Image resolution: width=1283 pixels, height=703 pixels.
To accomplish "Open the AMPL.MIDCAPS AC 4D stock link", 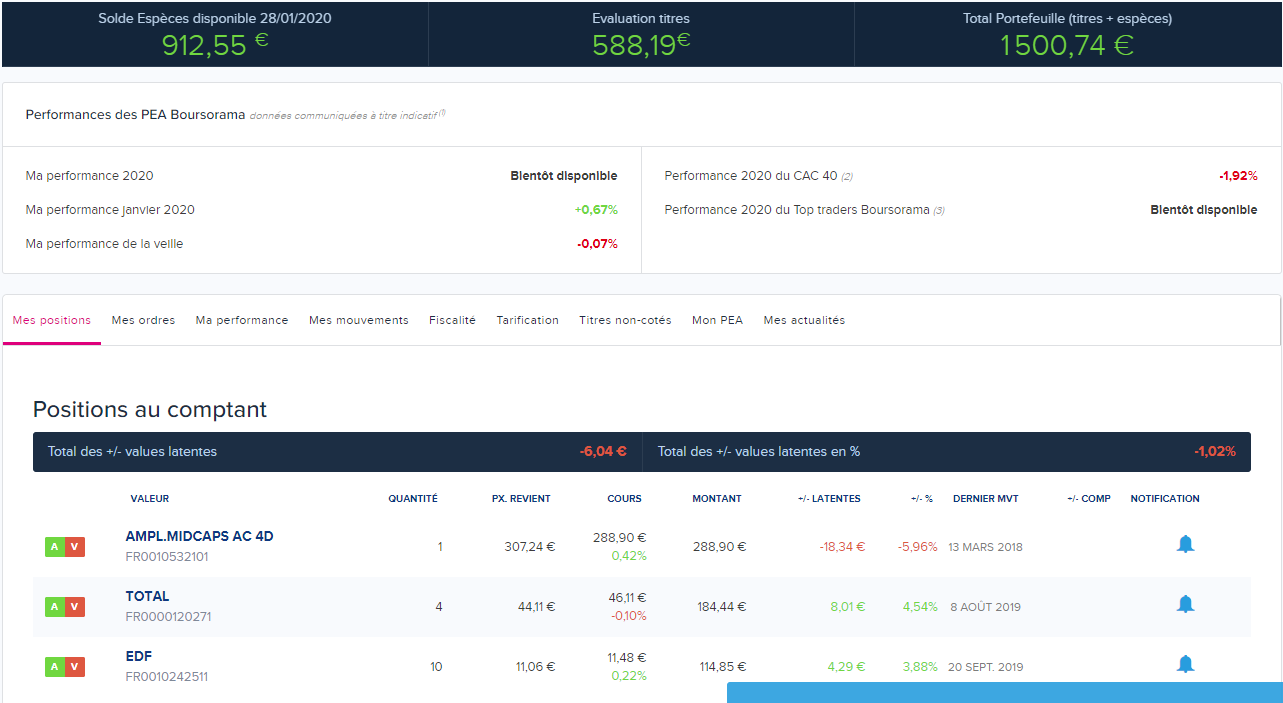I will pyautogui.click(x=199, y=536).
